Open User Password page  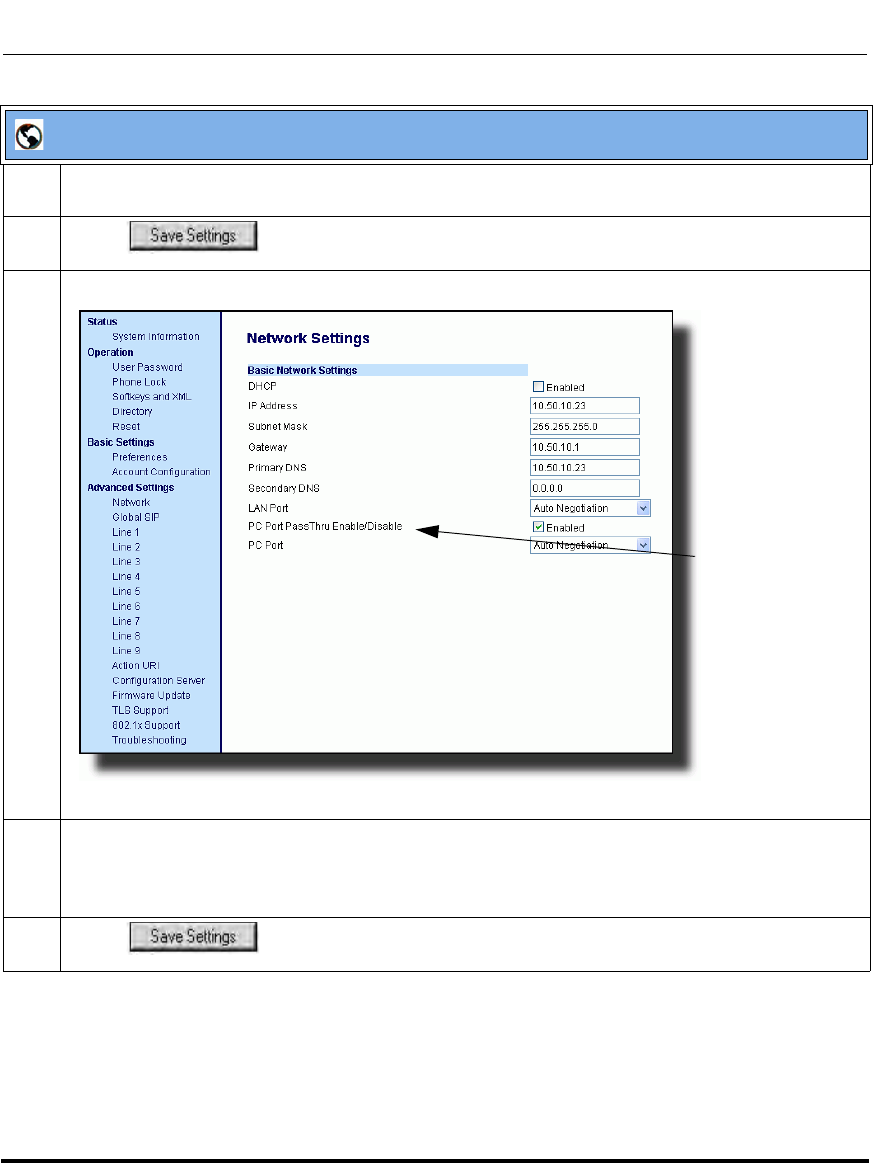point(147,367)
